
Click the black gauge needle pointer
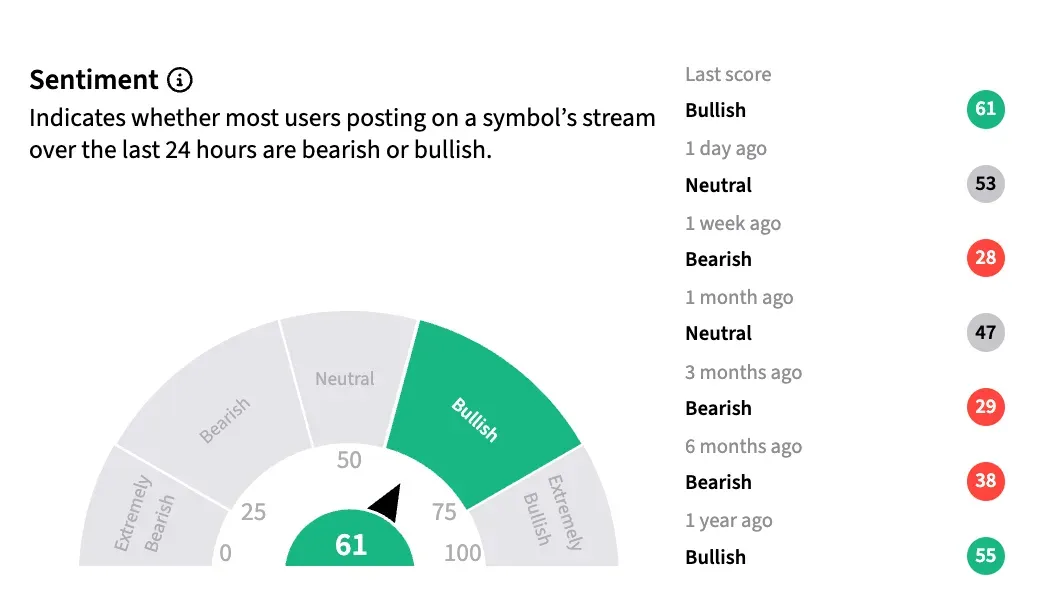click(x=387, y=503)
